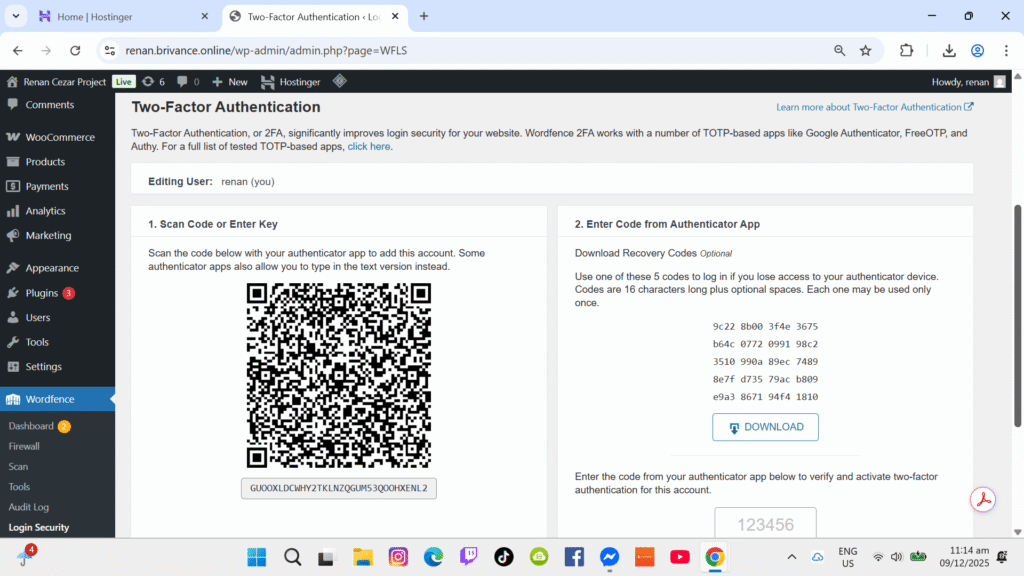Screen dimensions: 1024x576
Task: Click the Adobe PDF floating icon
Action: click(x=984, y=500)
